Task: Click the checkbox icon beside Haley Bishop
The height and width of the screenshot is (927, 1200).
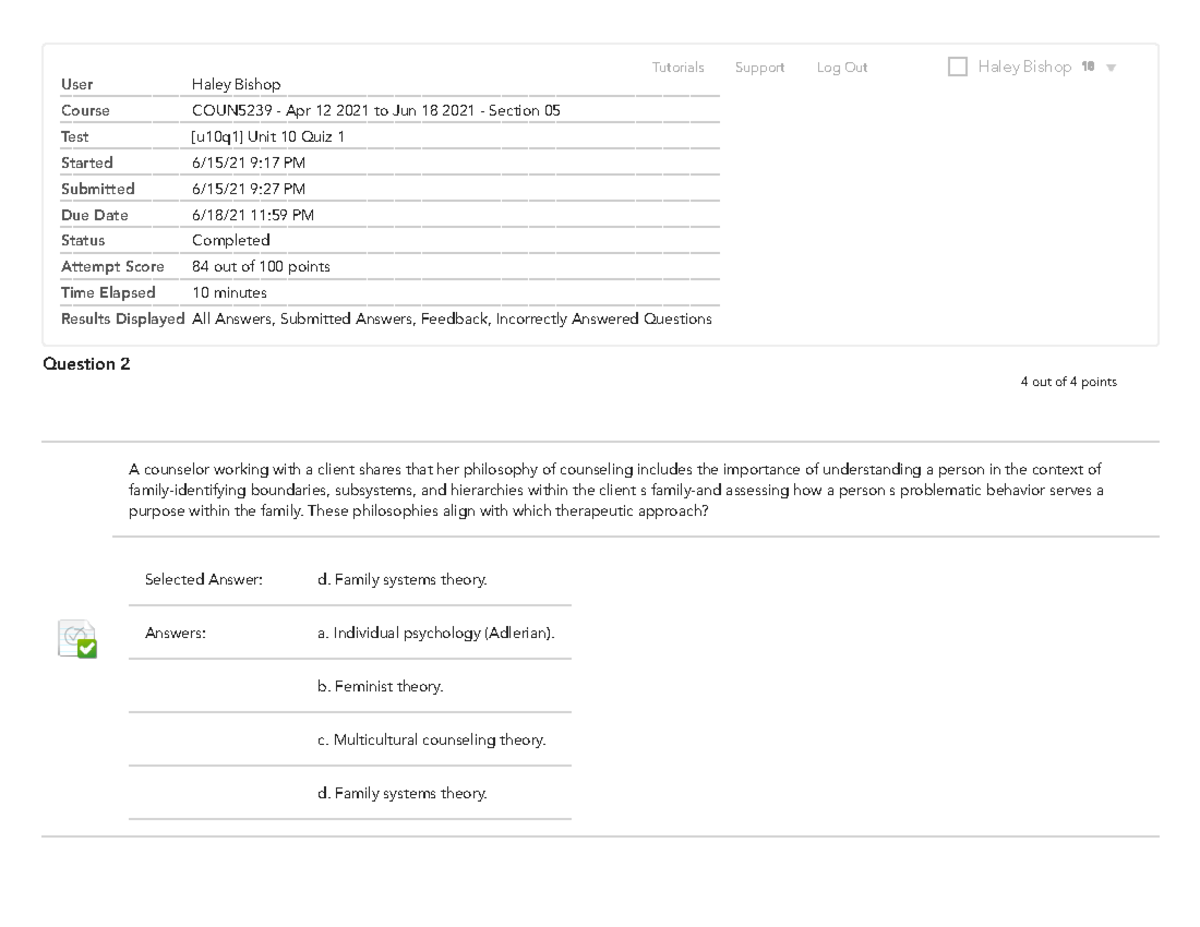Action: [957, 66]
